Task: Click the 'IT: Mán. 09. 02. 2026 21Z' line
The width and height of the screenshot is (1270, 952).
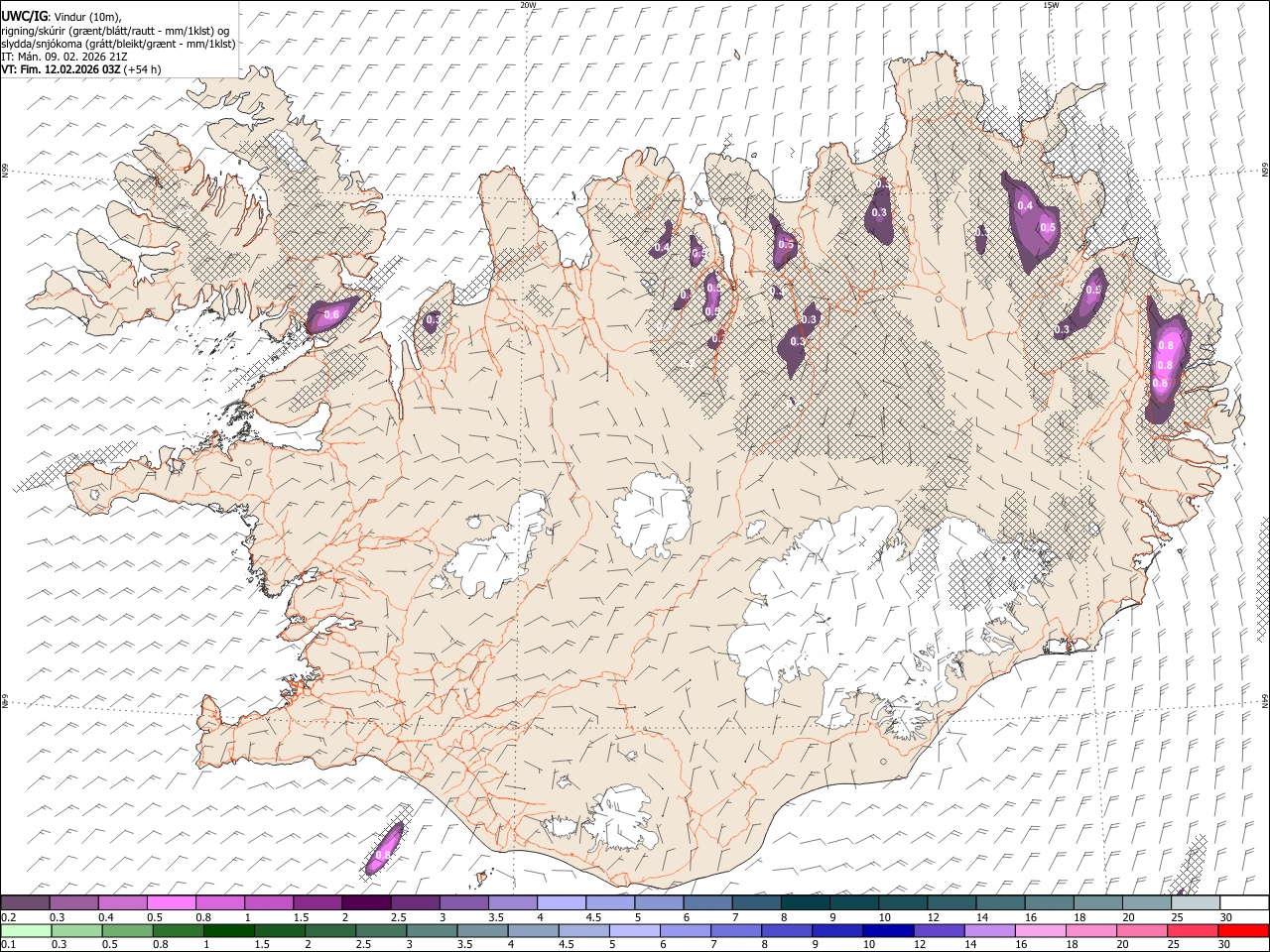Action: (63, 57)
